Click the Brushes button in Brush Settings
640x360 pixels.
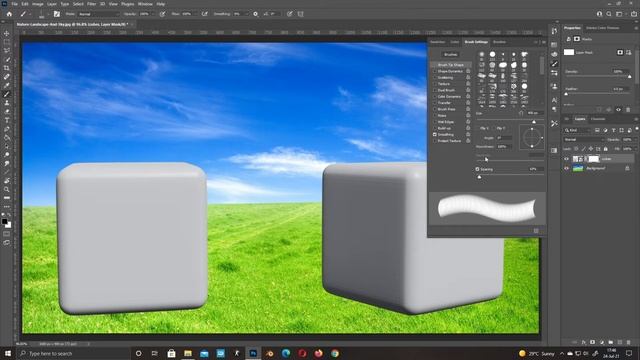tap(451, 54)
